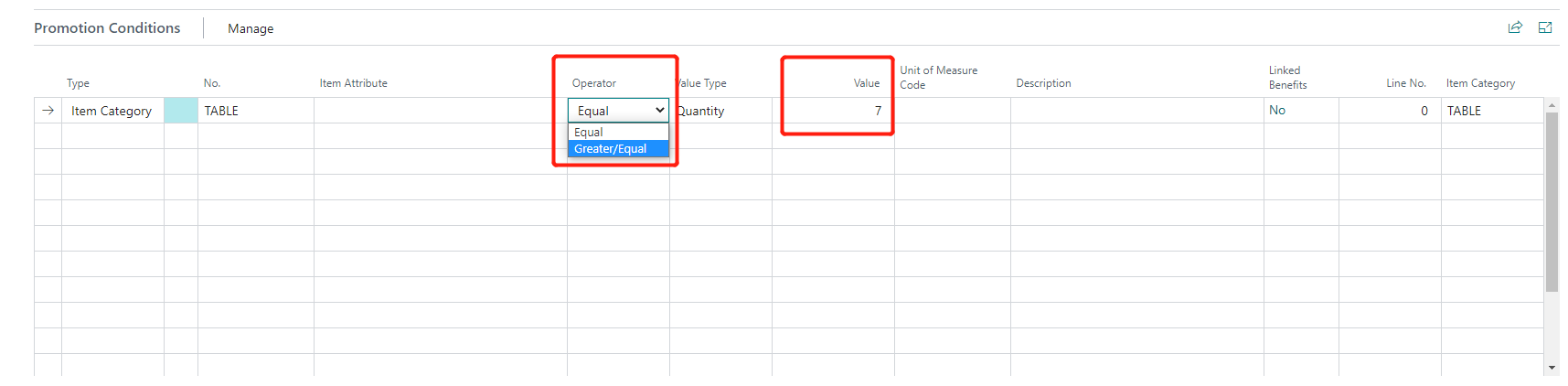Edit the Value field containing 7
Screen dimensions: 1568x386
(x=833, y=111)
